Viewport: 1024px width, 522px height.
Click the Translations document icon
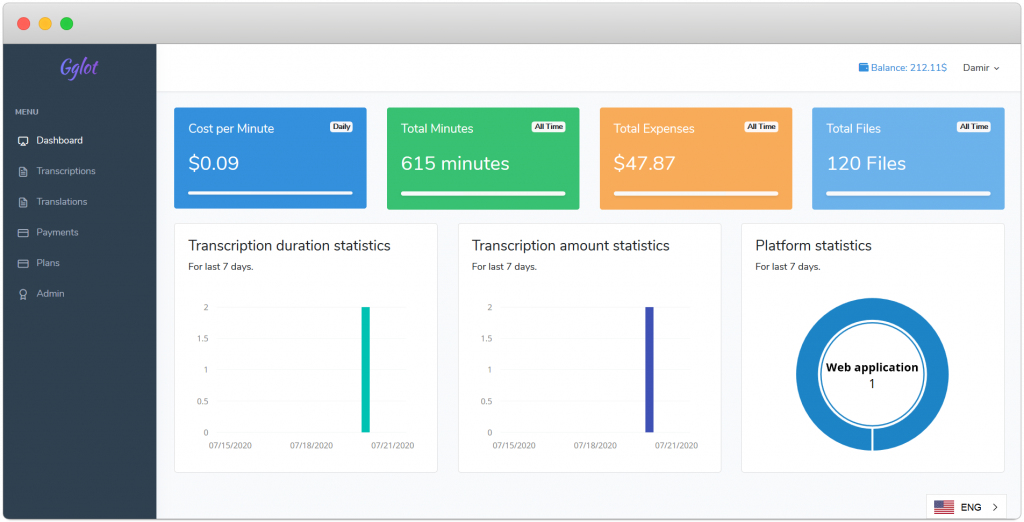coord(23,202)
